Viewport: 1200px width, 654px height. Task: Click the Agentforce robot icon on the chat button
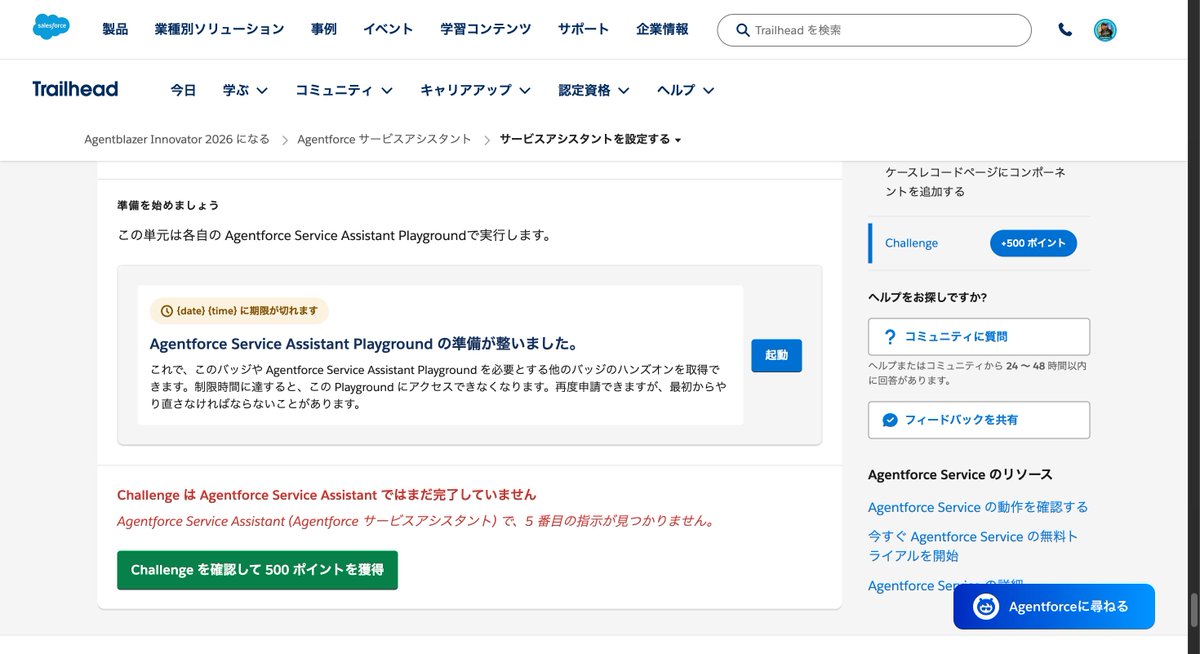(x=985, y=606)
